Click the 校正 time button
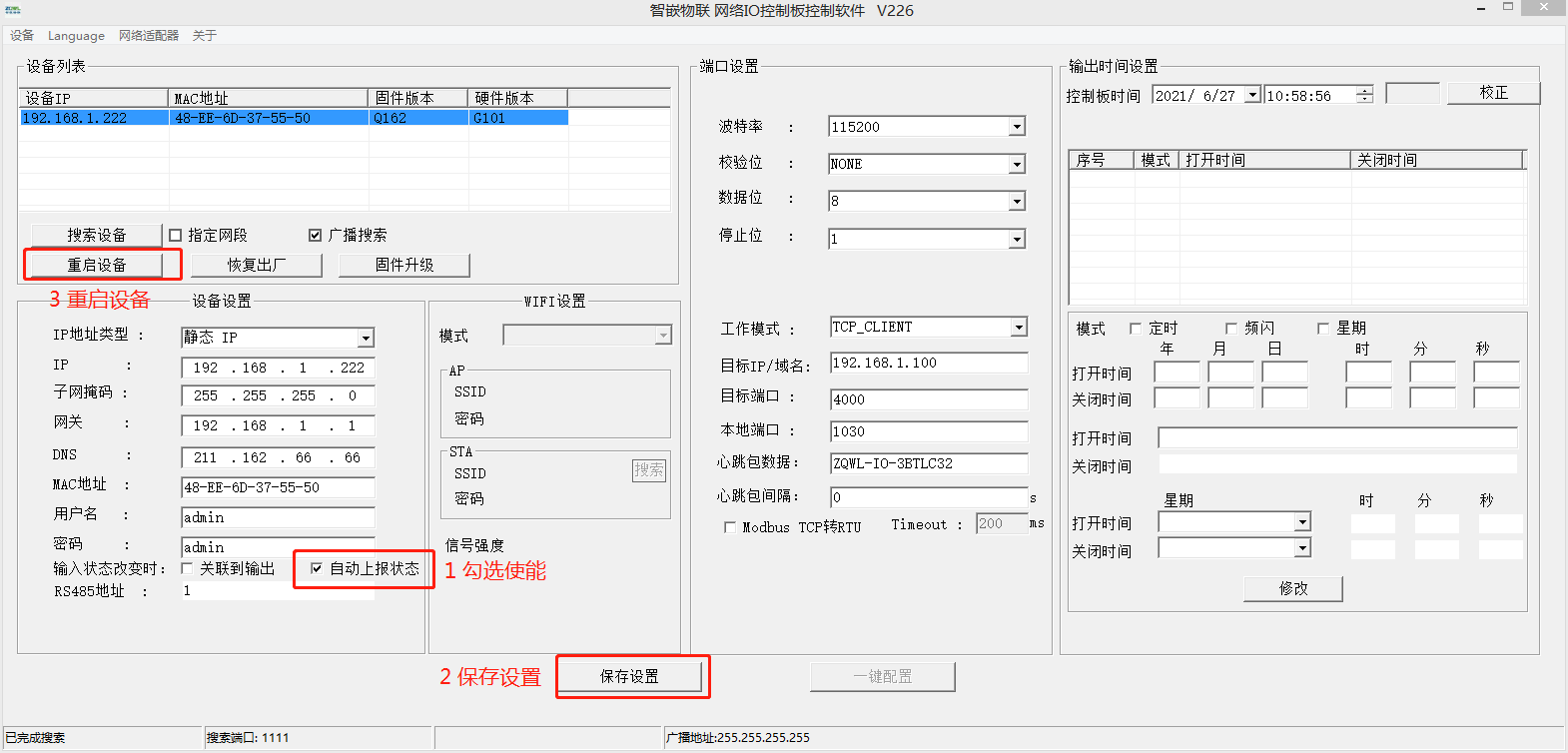The image size is (1568, 753). click(x=1494, y=92)
